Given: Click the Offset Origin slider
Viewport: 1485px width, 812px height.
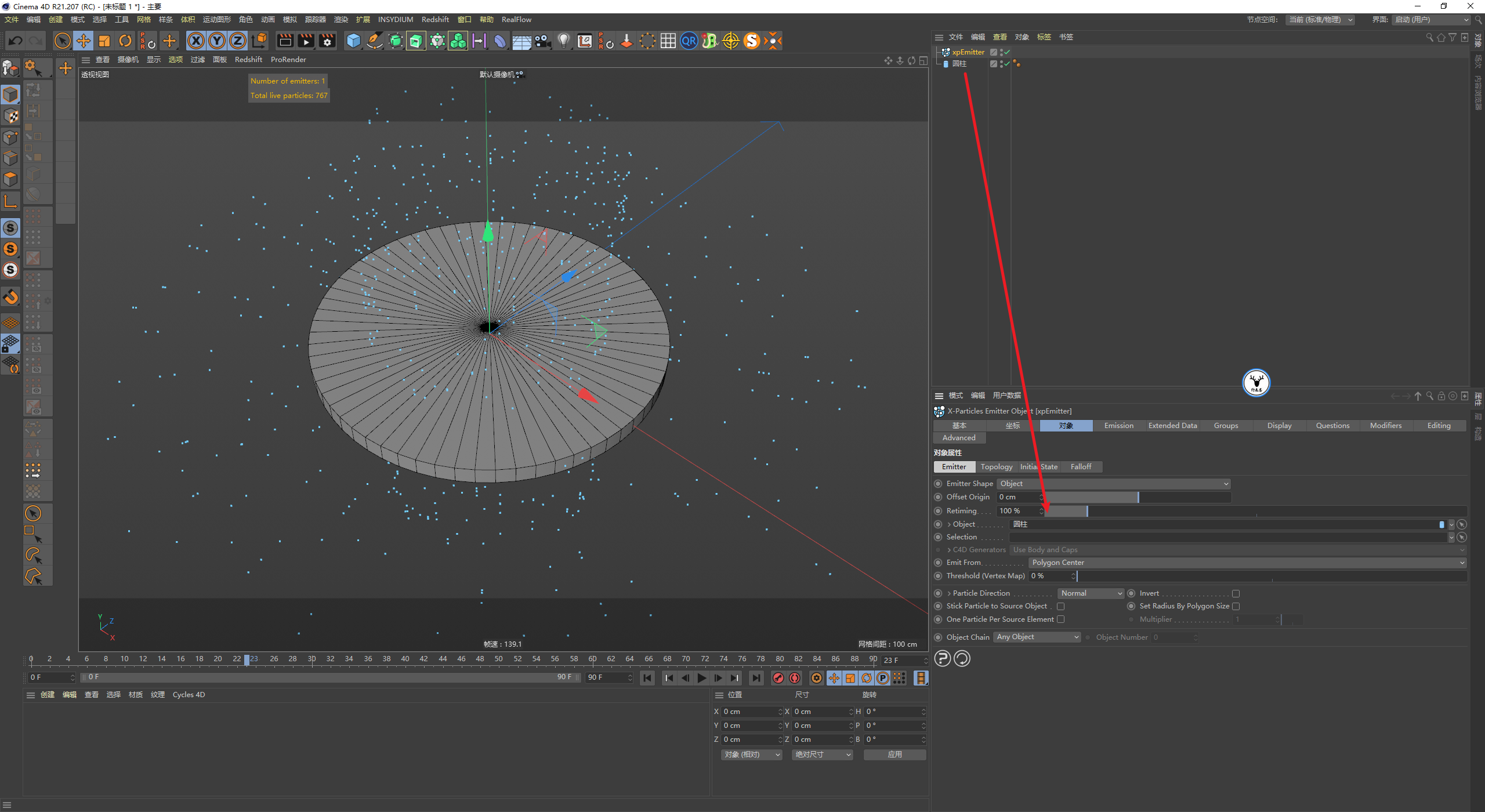Looking at the screenshot, I should pyautogui.click(x=1138, y=497).
